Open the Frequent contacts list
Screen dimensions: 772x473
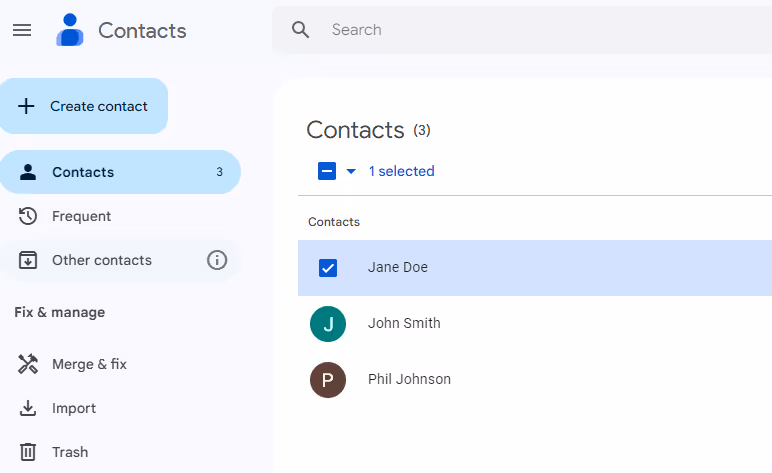[120, 216]
